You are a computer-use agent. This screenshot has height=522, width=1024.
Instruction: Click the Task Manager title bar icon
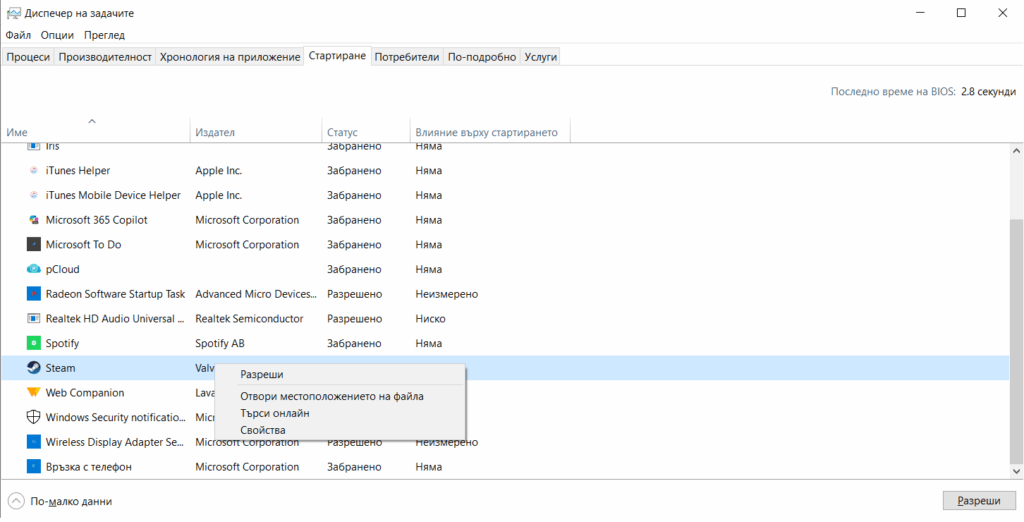tap(13, 13)
